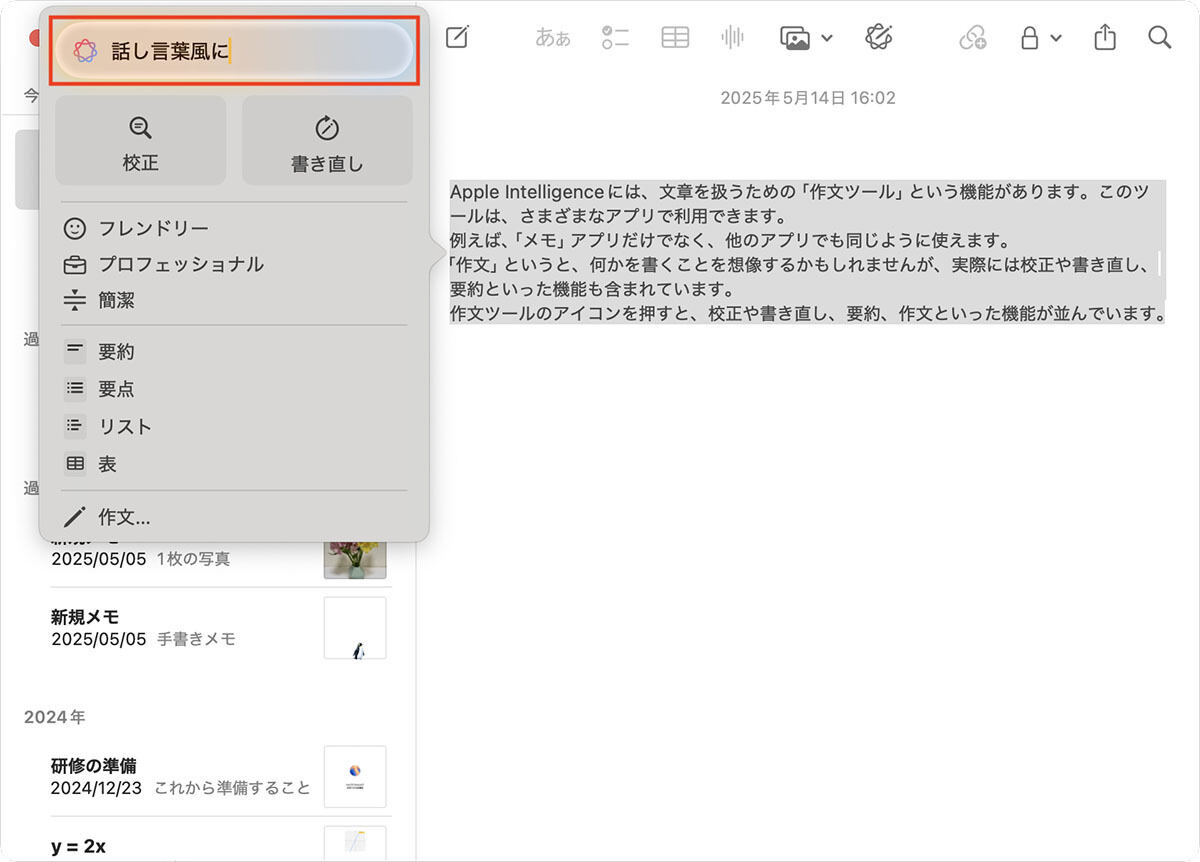Convert selection with the 表 option

[x=90, y=464]
